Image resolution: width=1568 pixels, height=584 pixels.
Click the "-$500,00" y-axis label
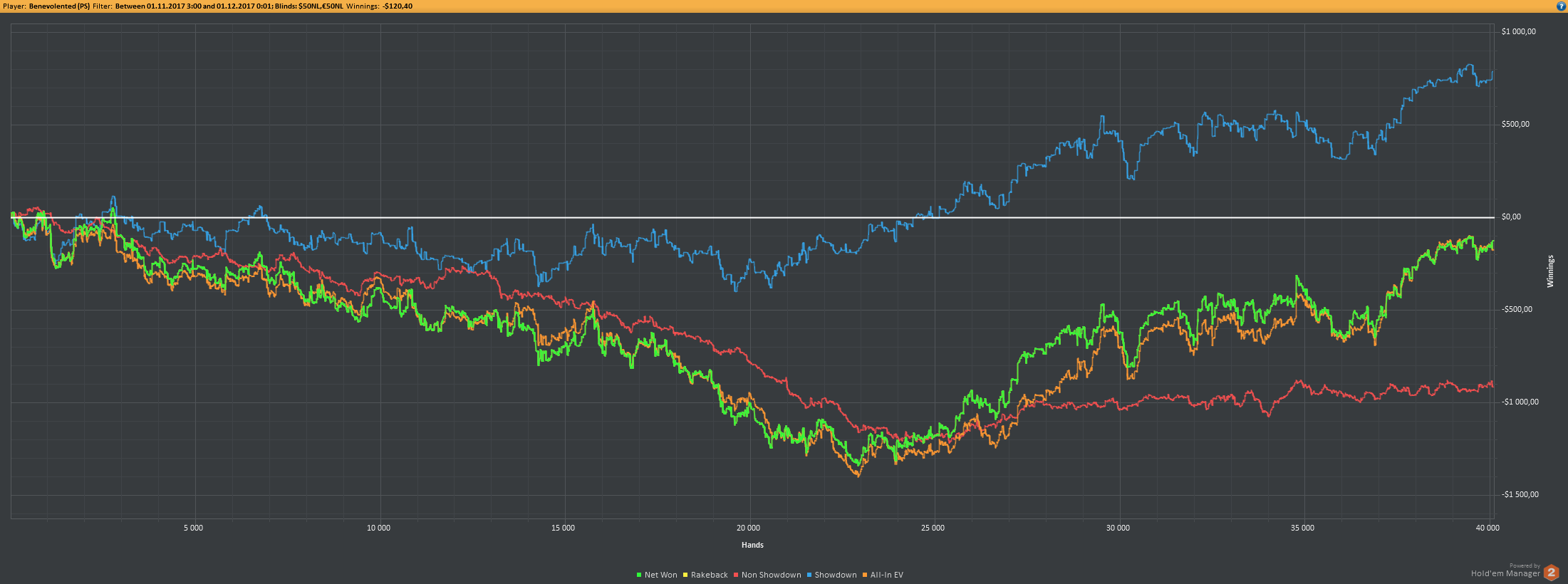tap(1517, 309)
